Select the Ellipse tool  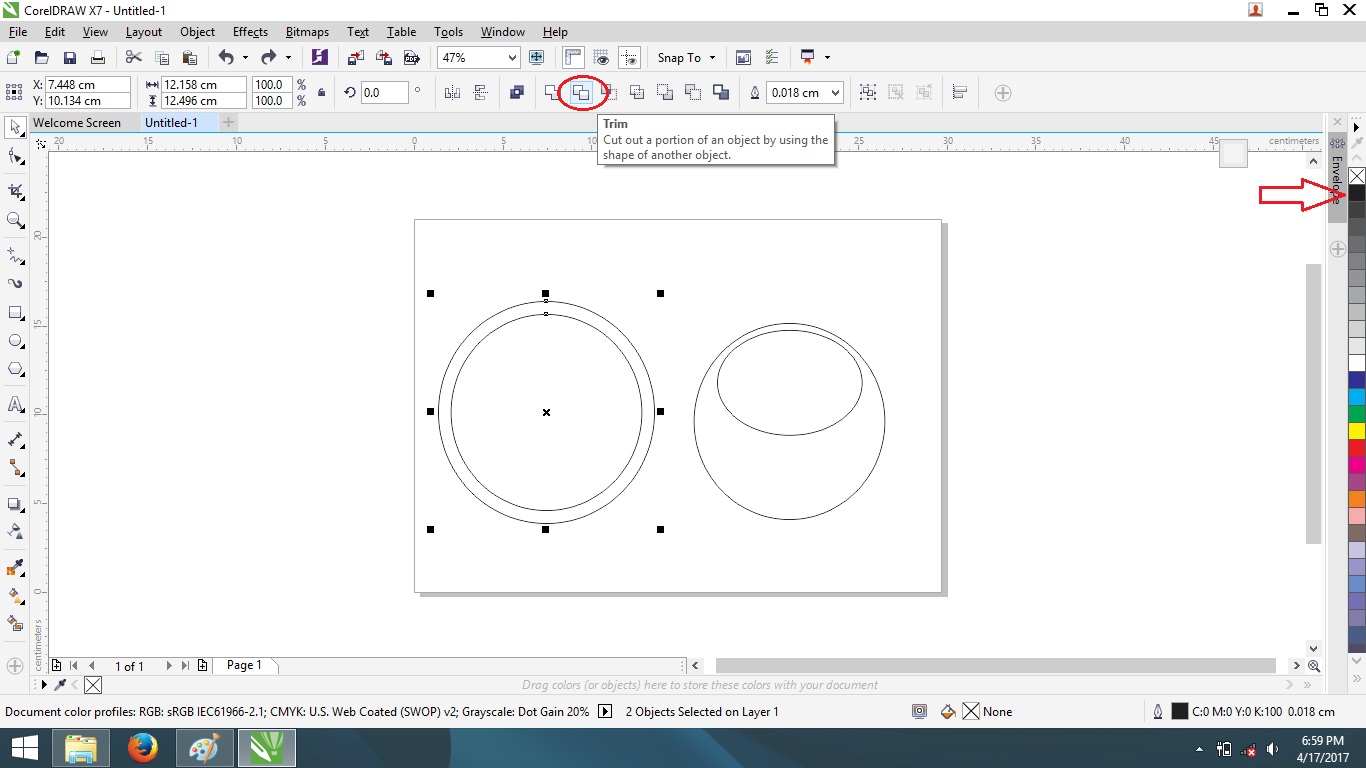(16, 341)
